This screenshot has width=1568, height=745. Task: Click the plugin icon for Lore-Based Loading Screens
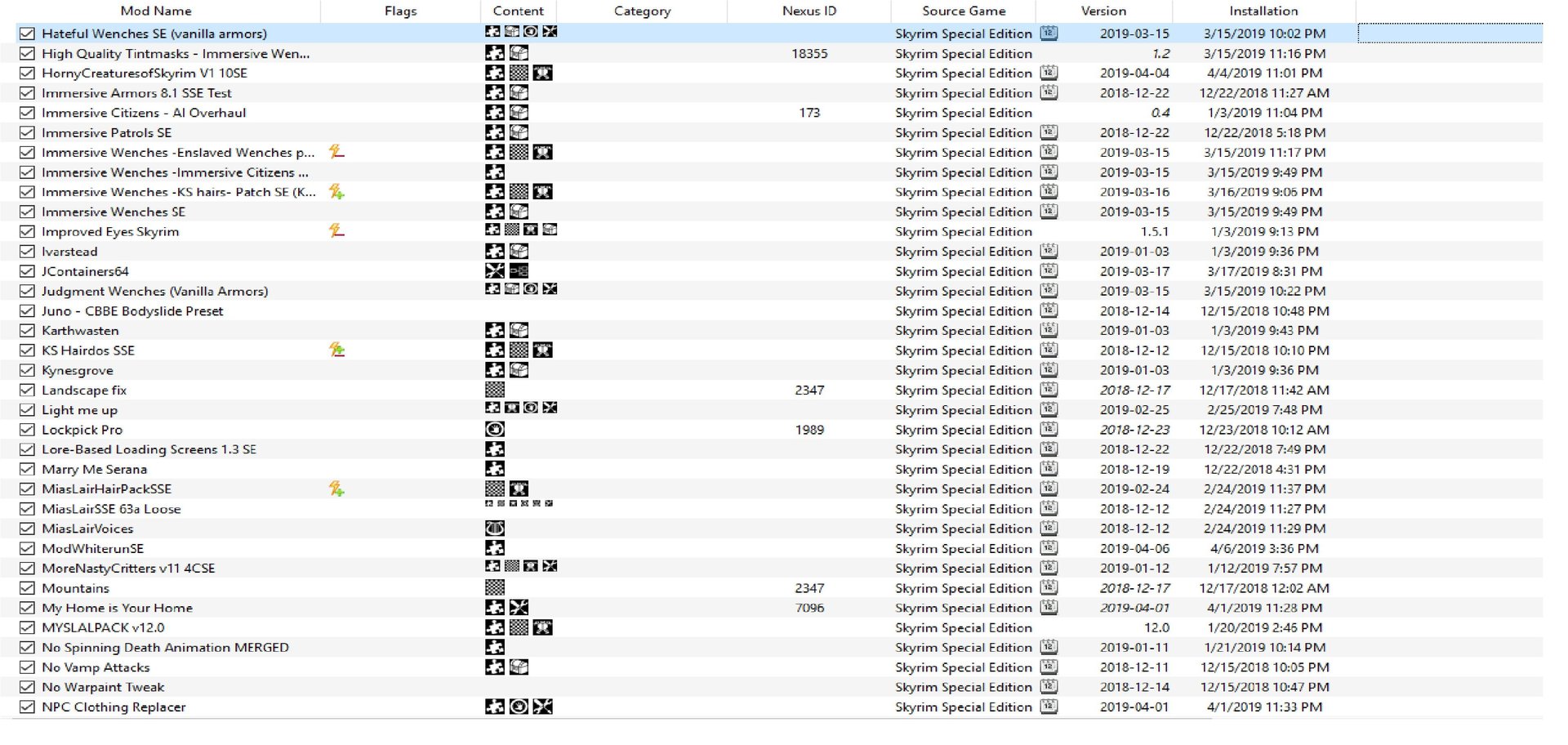tap(495, 449)
